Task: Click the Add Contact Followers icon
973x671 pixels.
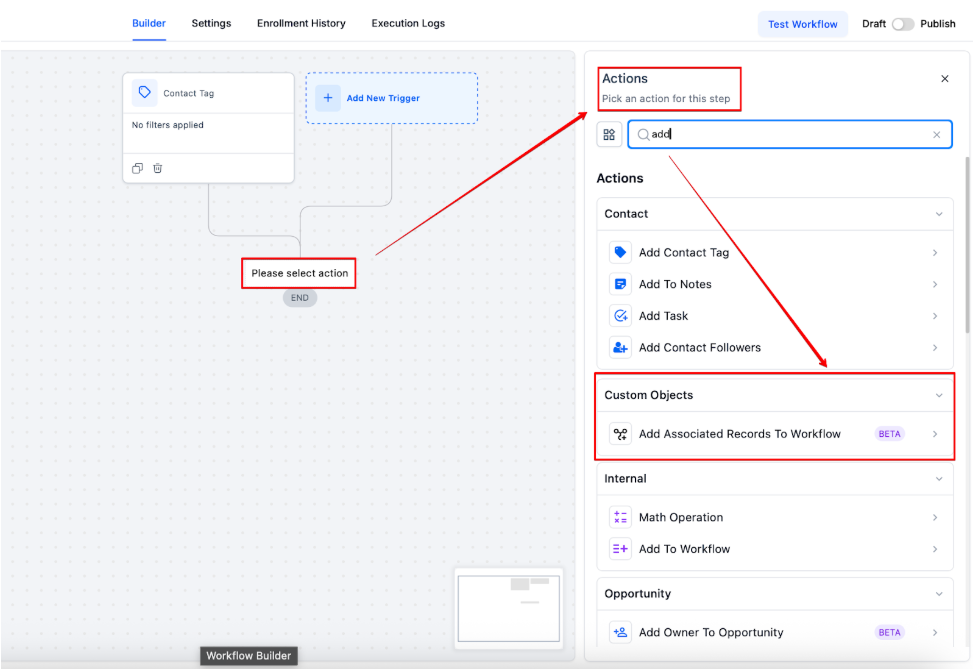Action: [x=620, y=348]
